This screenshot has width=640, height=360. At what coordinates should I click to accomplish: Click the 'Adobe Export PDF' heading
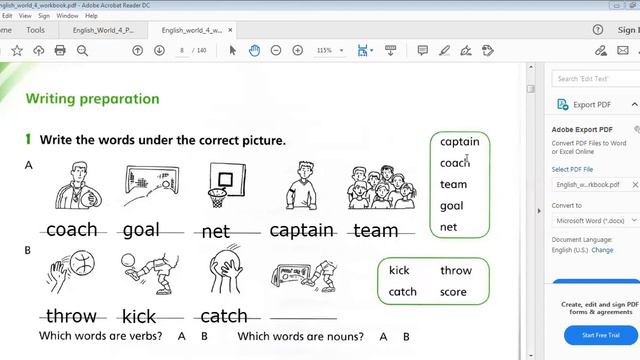click(x=582, y=130)
